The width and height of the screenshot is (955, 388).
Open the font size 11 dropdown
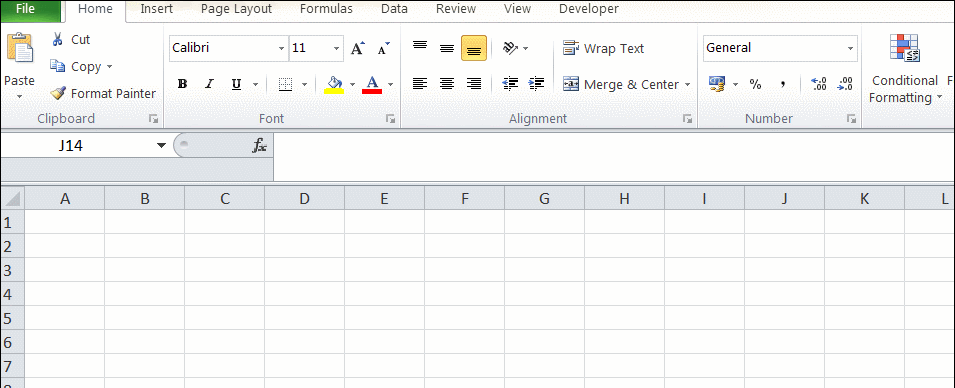point(337,49)
